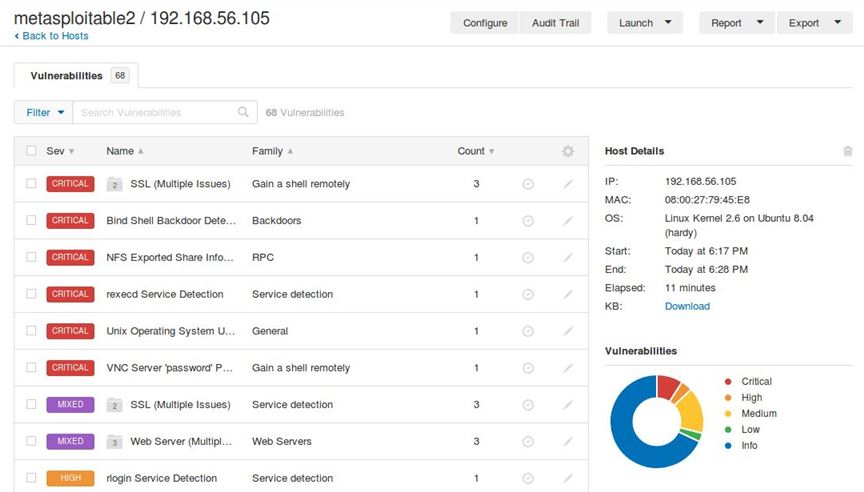Check the mixed SSL (Multiple Issues) row
864x492 pixels.
tap(31, 404)
